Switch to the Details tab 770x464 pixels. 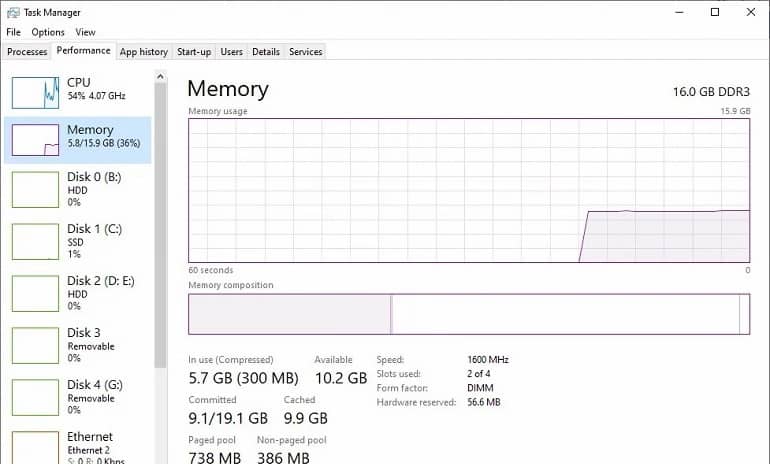pos(266,51)
